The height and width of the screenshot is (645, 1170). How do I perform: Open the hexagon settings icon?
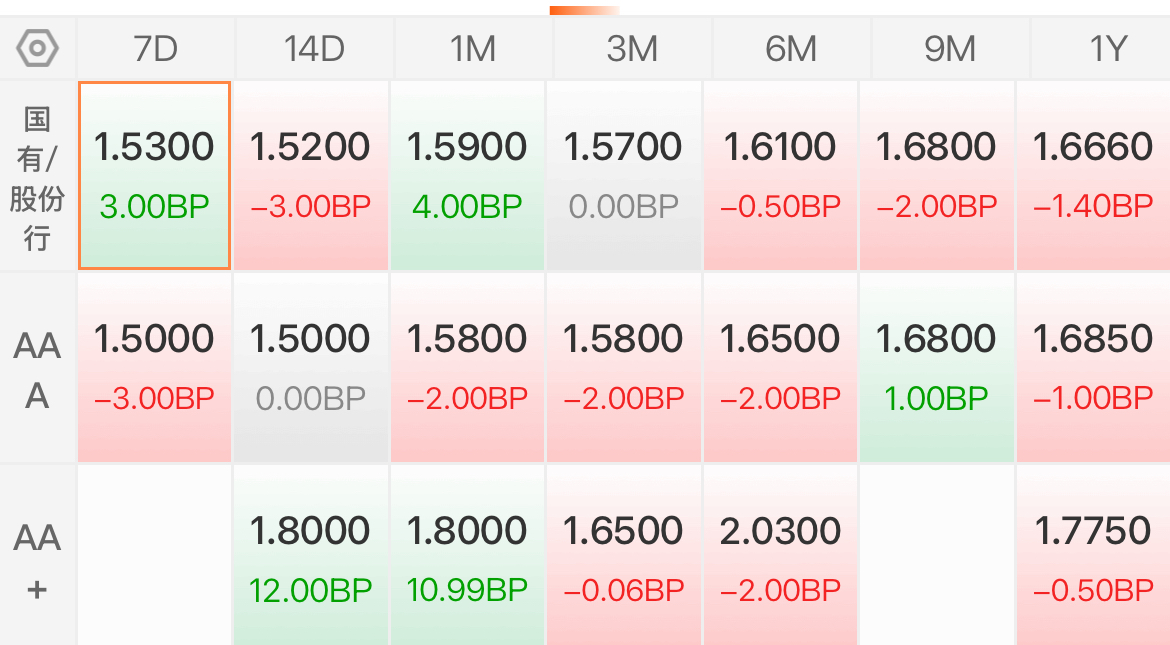(37, 49)
